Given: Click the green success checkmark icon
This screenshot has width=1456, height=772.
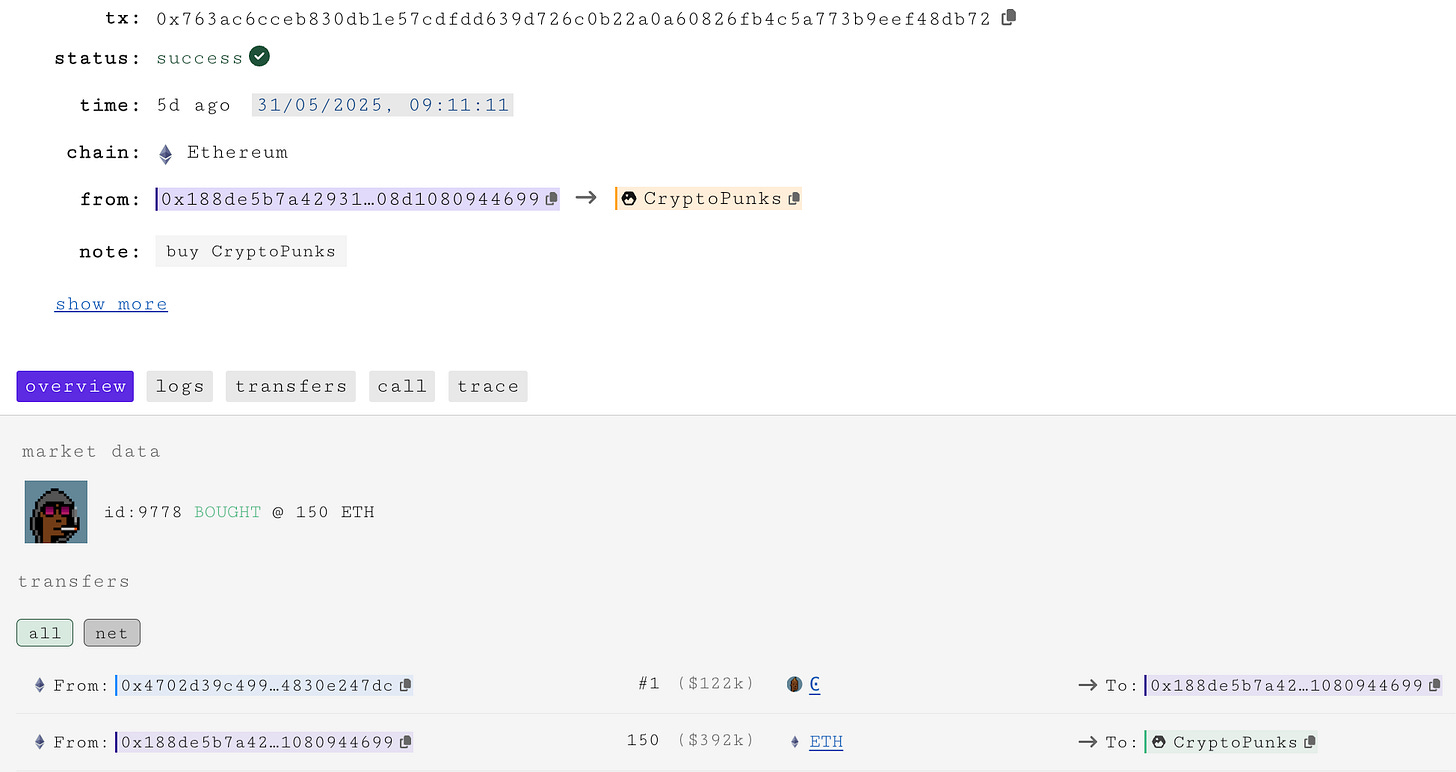Looking at the screenshot, I should [x=259, y=57].
